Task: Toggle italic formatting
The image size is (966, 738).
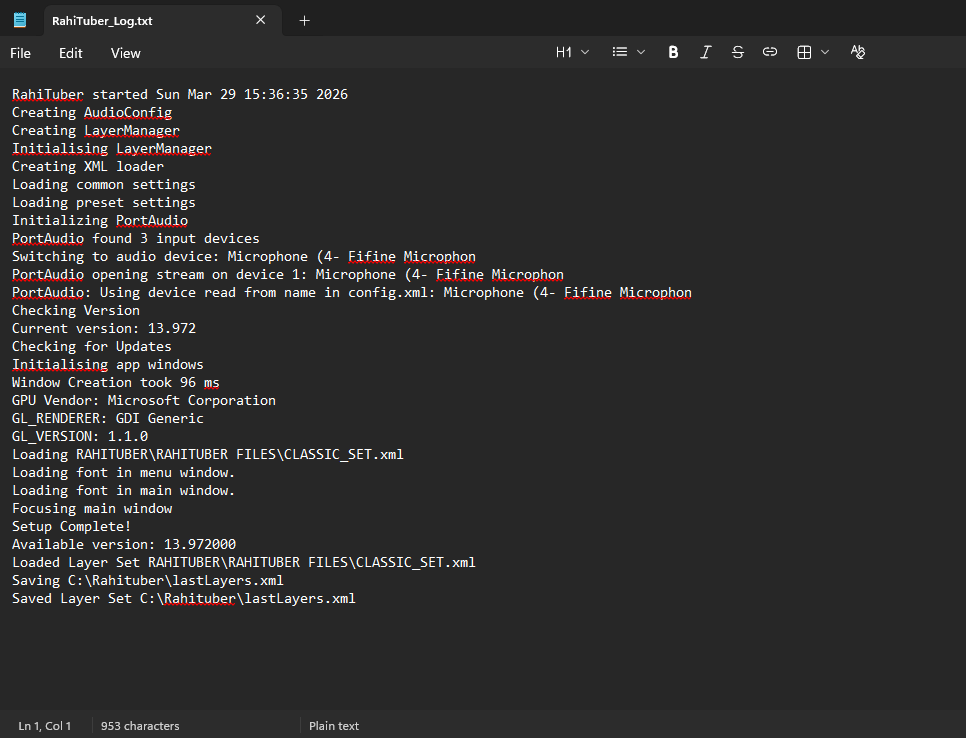Action: point(705,52)
